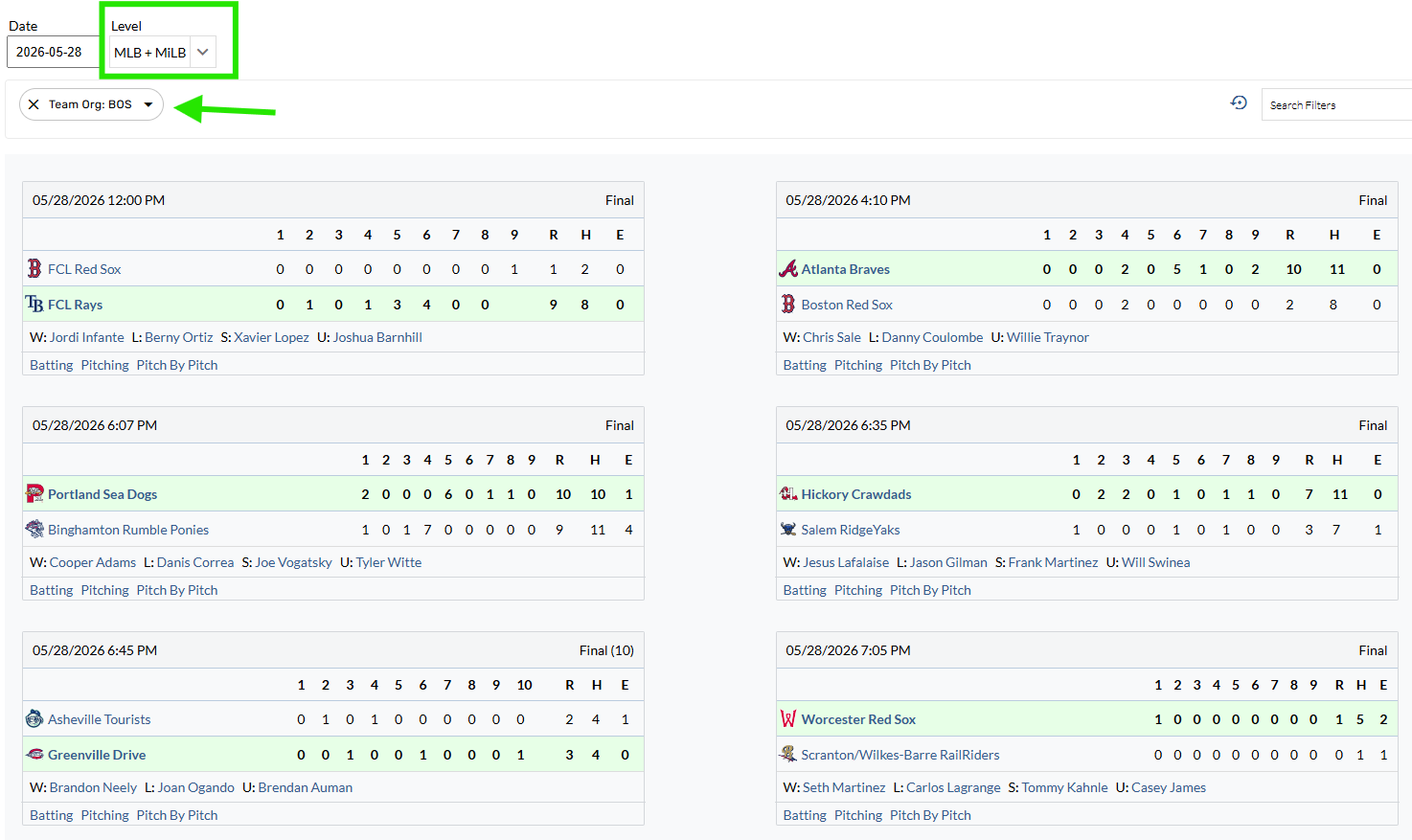The height and width of the screenshot is (840, 1412).
Task: Open FCL Rays team page
Action: [75, 305]
